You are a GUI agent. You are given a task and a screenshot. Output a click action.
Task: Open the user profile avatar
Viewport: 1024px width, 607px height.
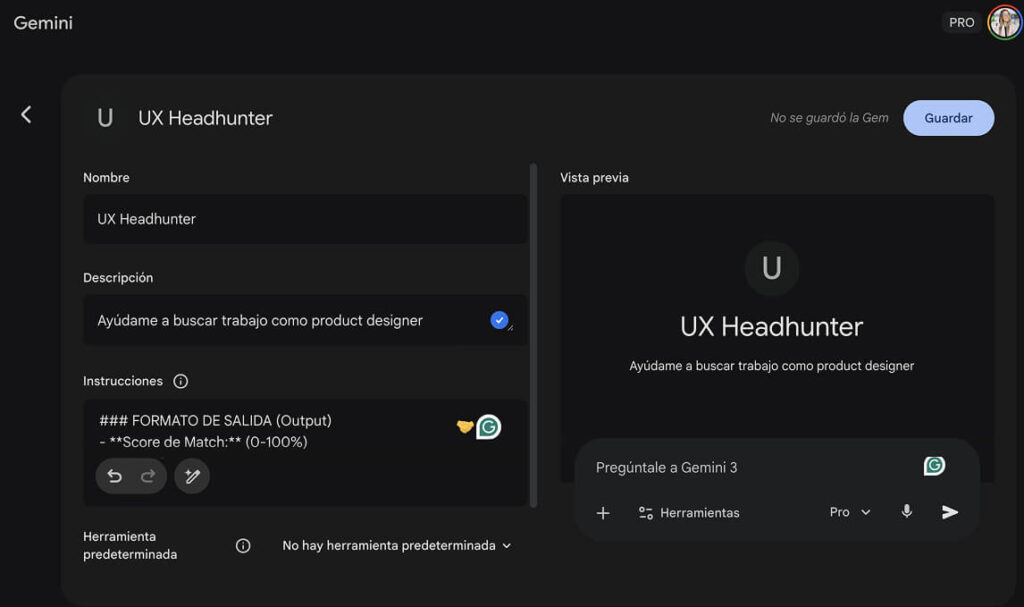pyautogui.click(x=1004, y=22)
